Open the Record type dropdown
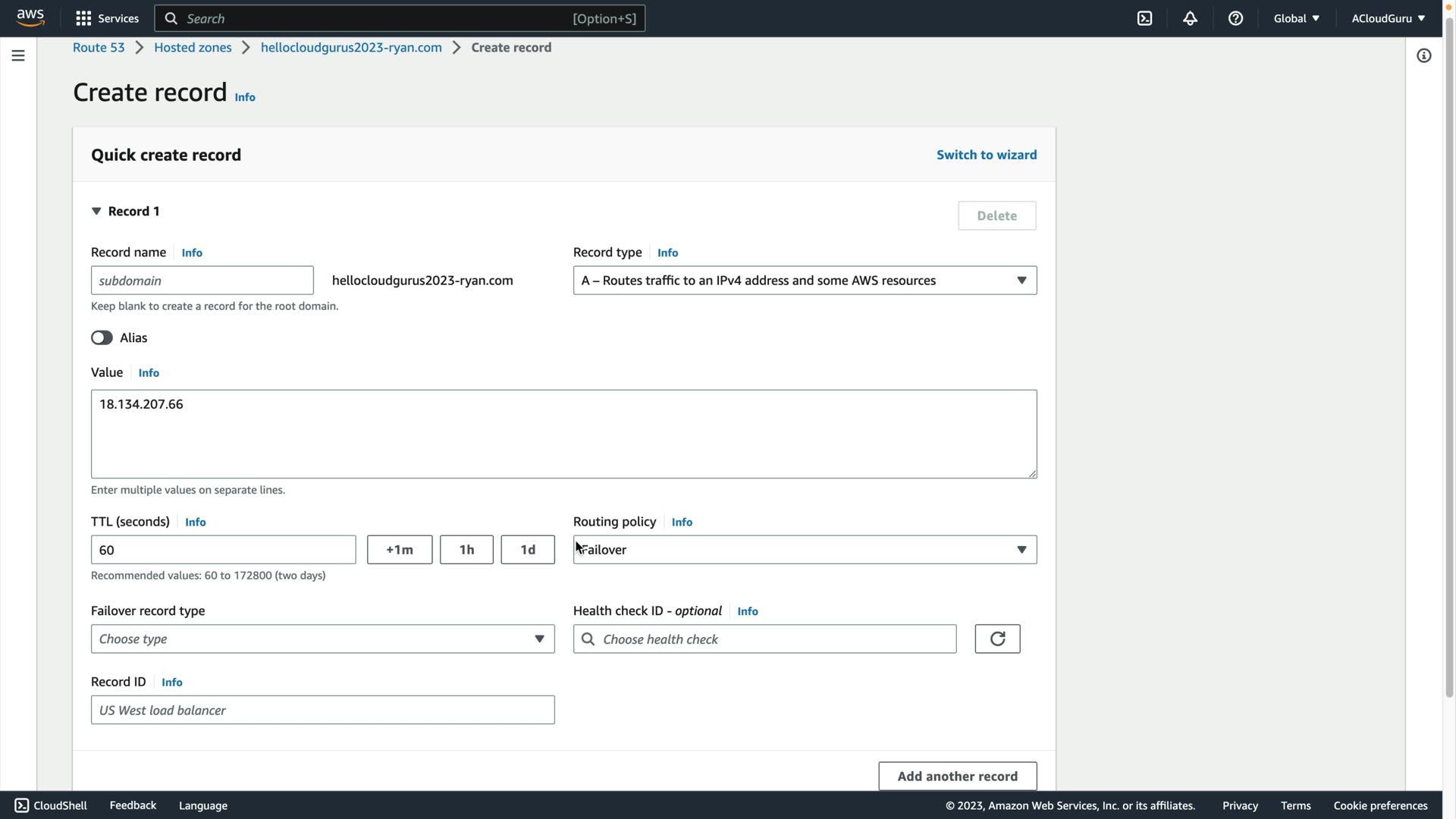The width and height of the screenshot is (1456, 819). pos(804,281)
